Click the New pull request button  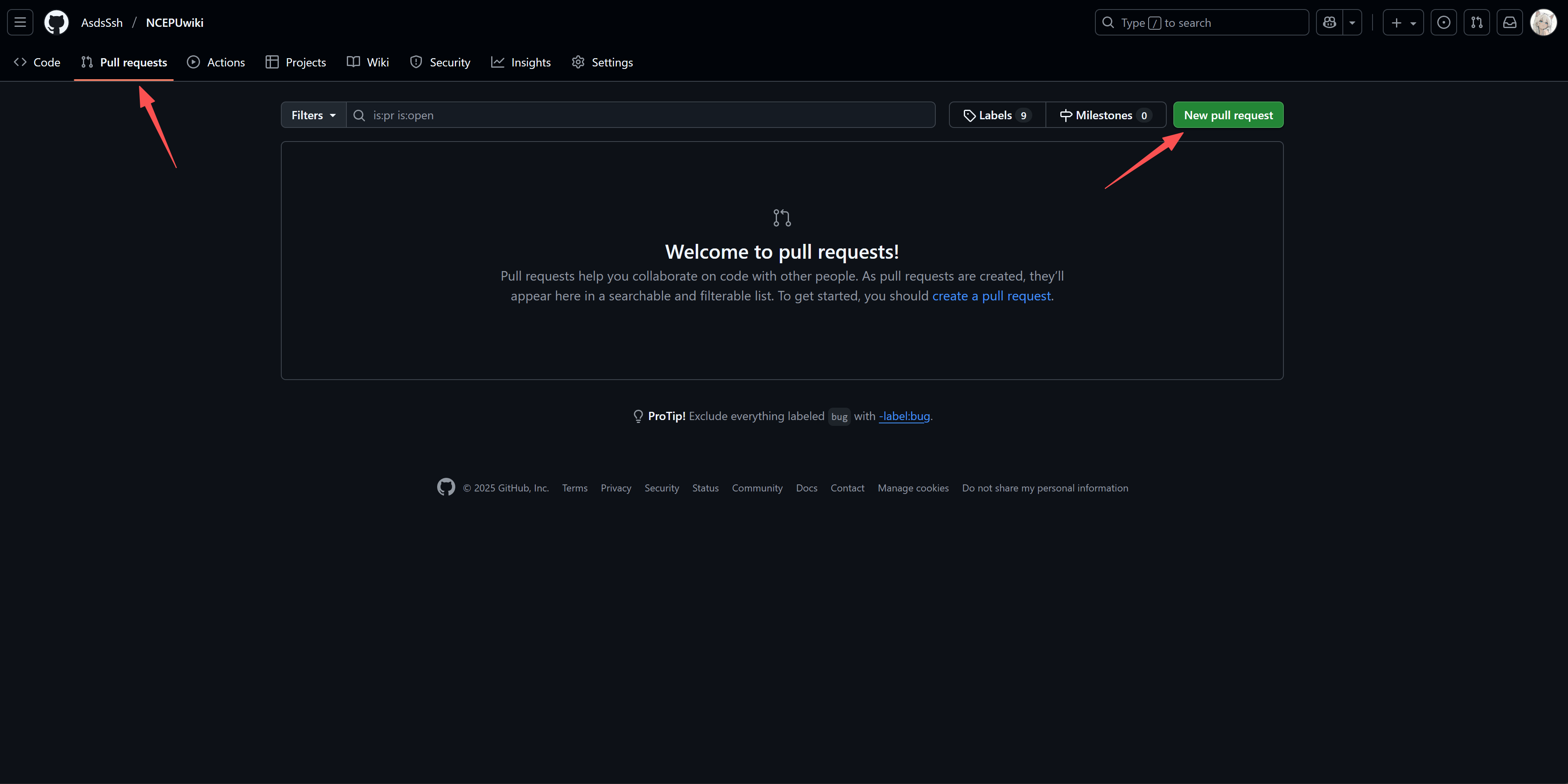[1228, 115]
